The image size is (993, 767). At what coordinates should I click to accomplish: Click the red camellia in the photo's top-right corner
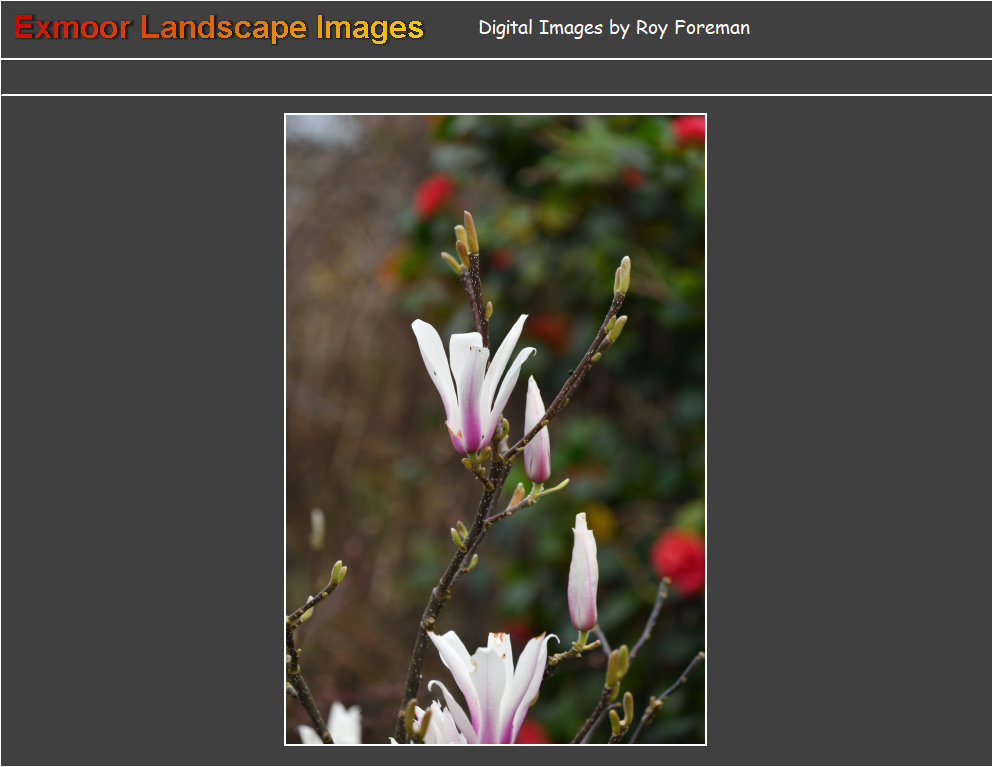(688, 129)
